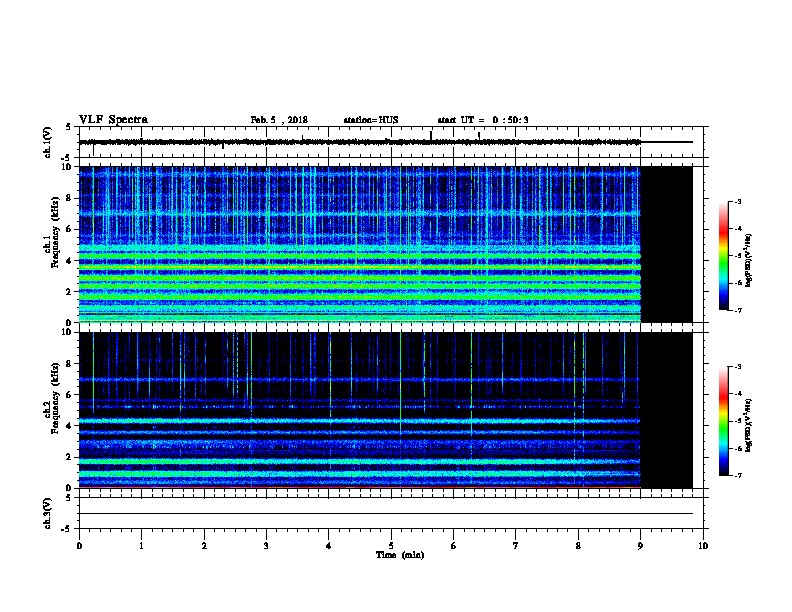Click tick label "7" on the Time axis
792x612 pixels.
click(516, 546)
